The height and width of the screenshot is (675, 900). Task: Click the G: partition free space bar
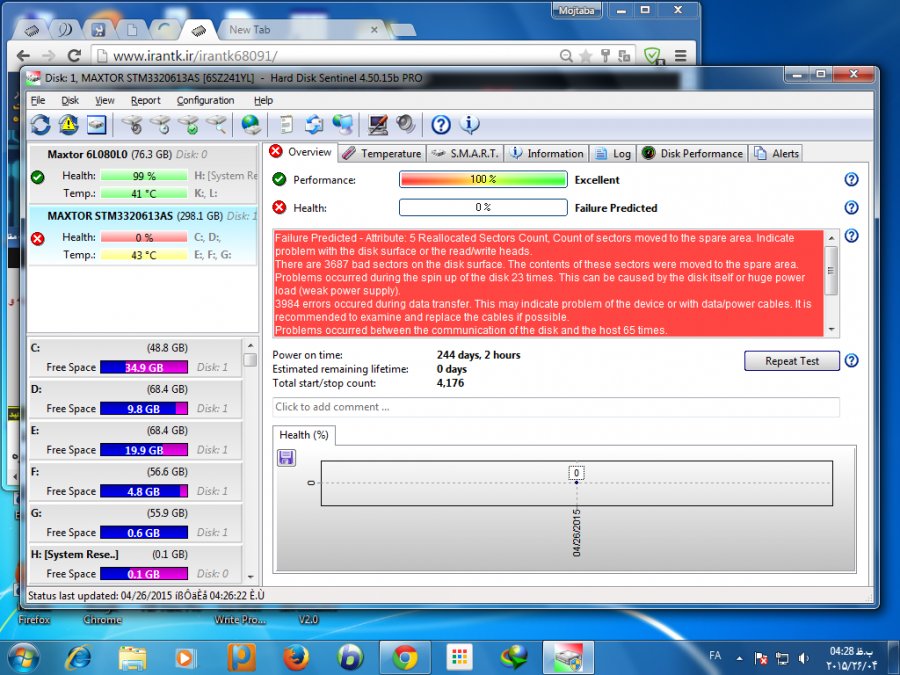pyautogui.click(x=143, y=533)
